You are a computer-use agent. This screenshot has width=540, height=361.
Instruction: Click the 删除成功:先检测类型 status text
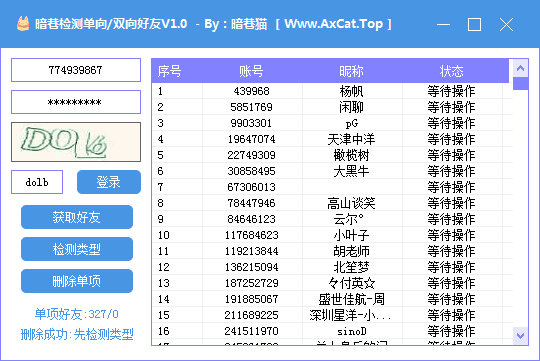(77, 334)
